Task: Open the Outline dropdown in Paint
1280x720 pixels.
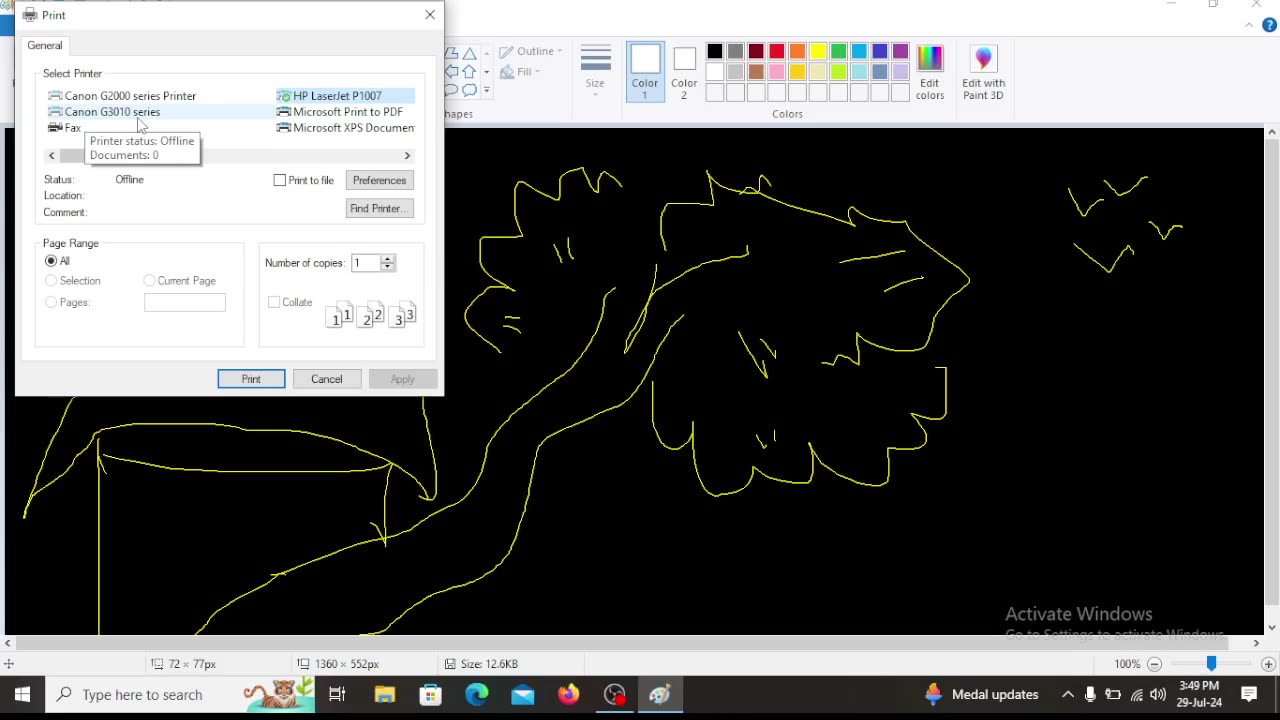Action: pyautogui.click(x=531, y=52)
